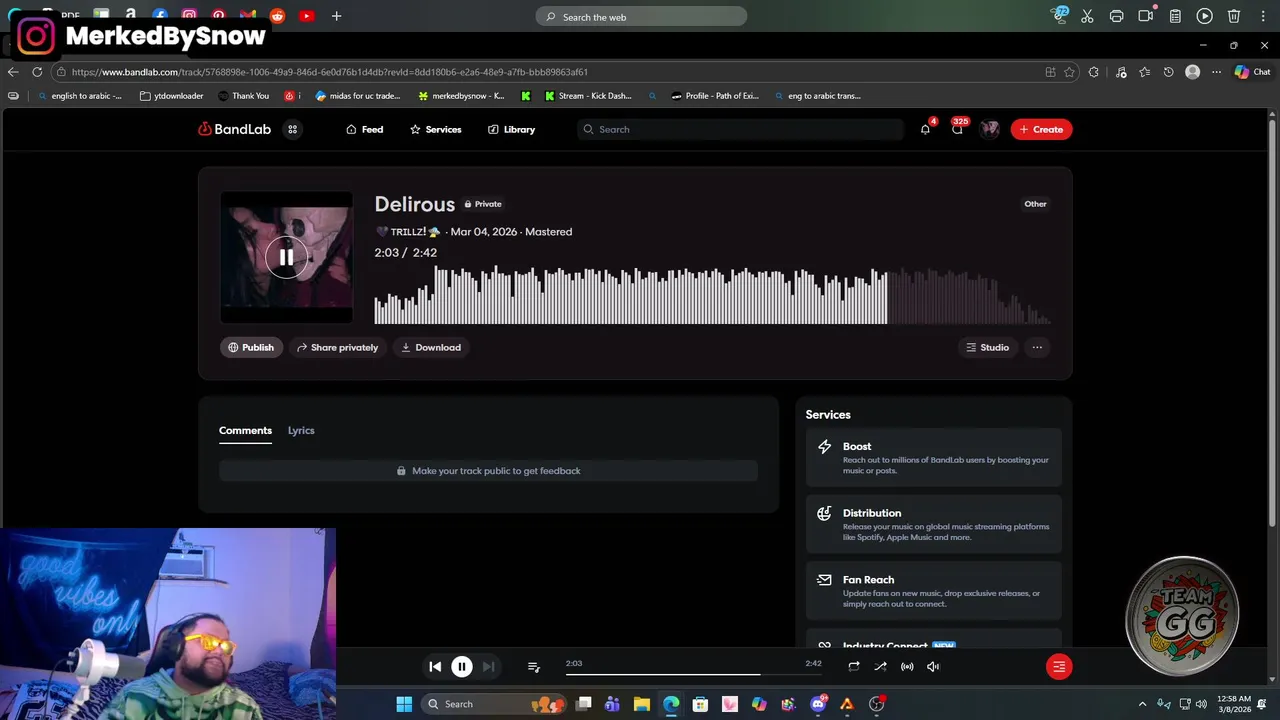
Task: Click Share privately button
Action: click(x=338, y=347)
